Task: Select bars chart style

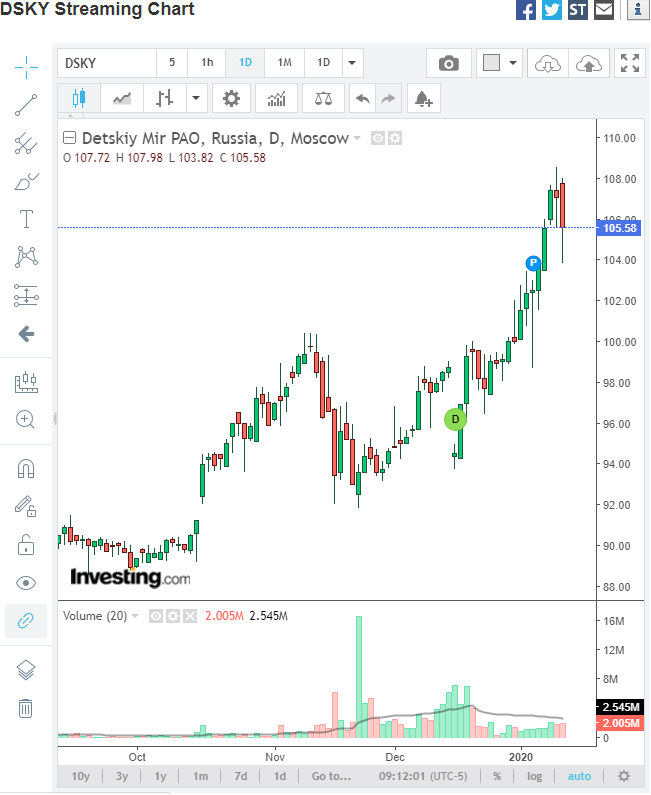Action: 164,98
